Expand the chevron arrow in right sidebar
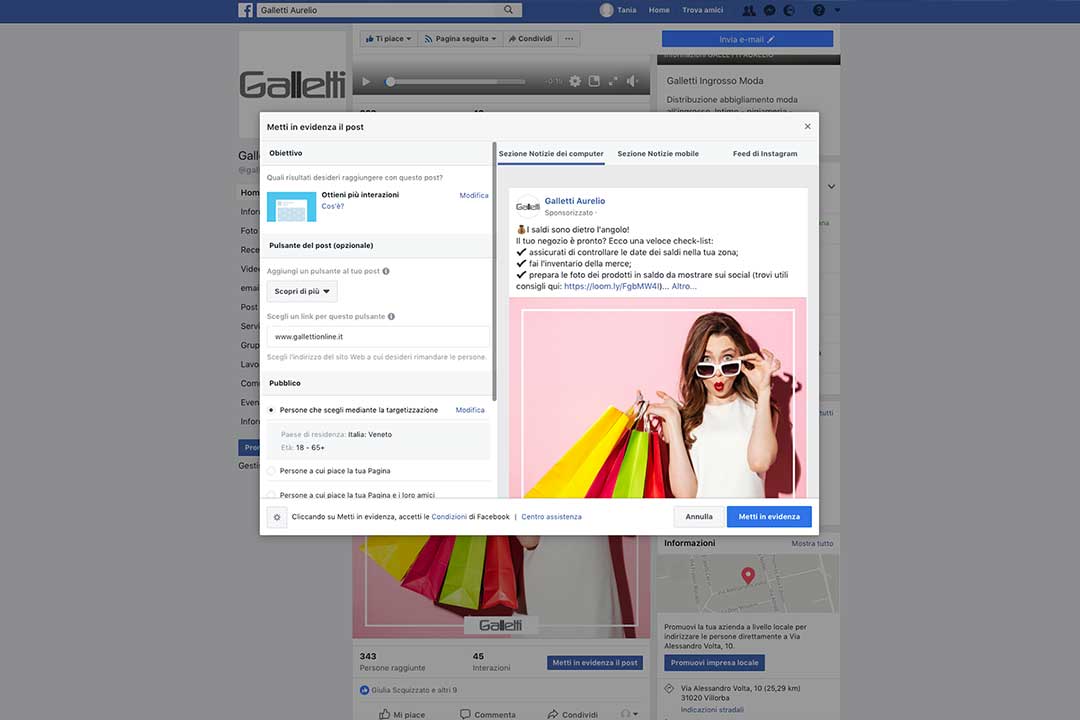The width and height of the screenshot is (1080, 720). [831, 187]
